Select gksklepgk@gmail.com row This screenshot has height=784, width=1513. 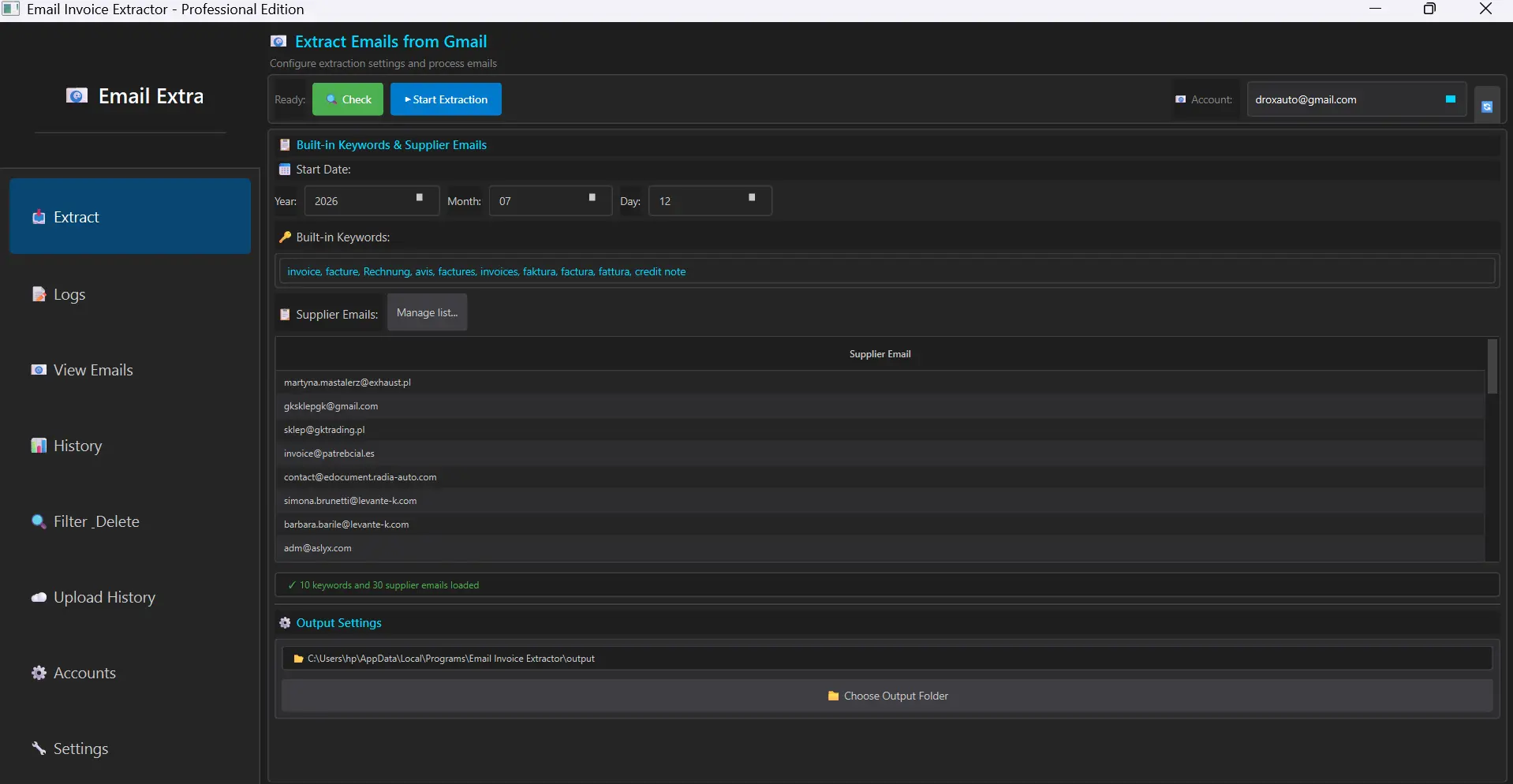pos(880,406)
